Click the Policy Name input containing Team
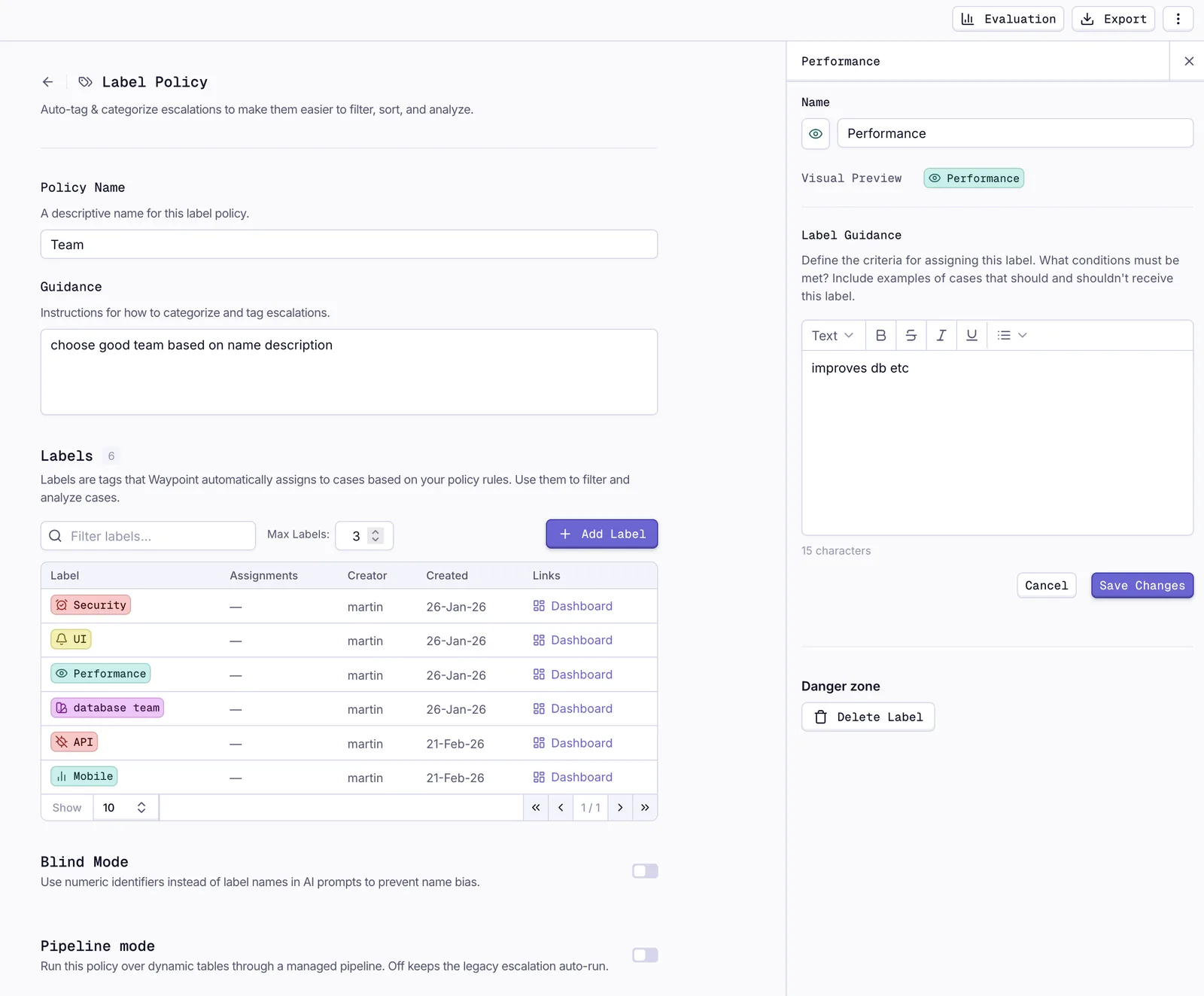Image resolution: width=1204 pixels, height=996 pixels. click(x=349, y=245)
